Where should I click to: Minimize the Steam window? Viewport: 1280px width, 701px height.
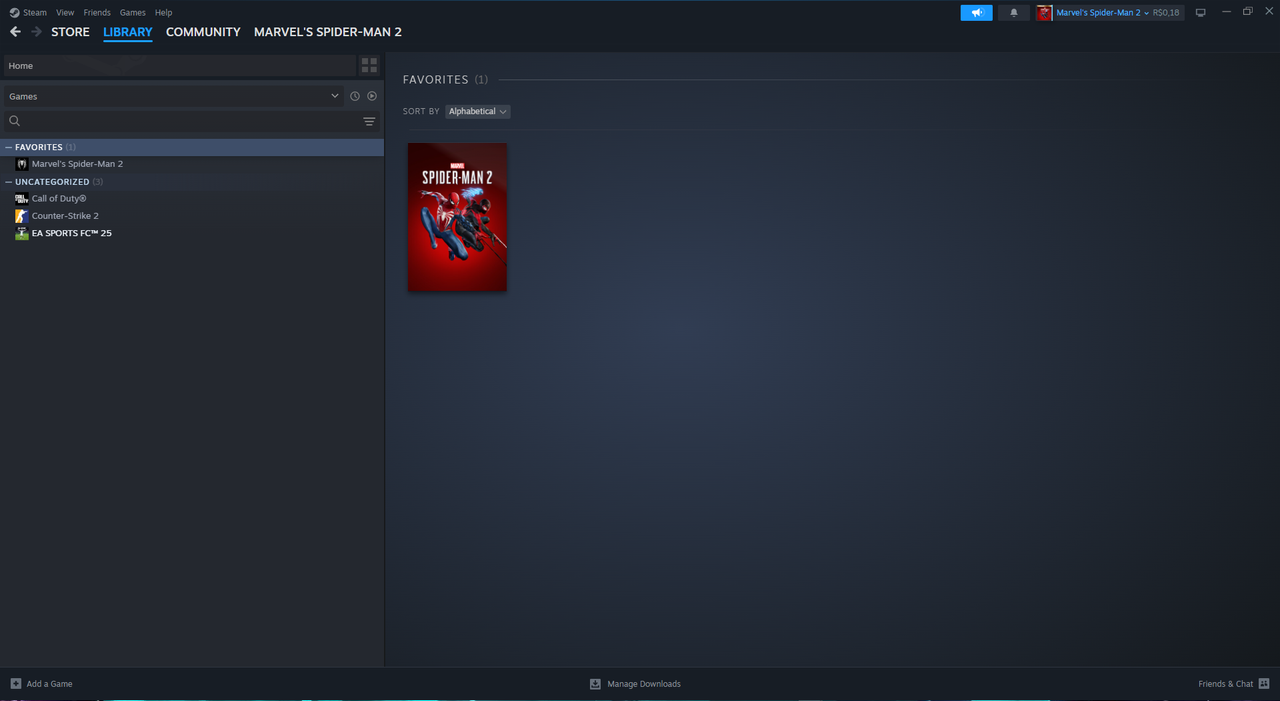click(1227, 12)
